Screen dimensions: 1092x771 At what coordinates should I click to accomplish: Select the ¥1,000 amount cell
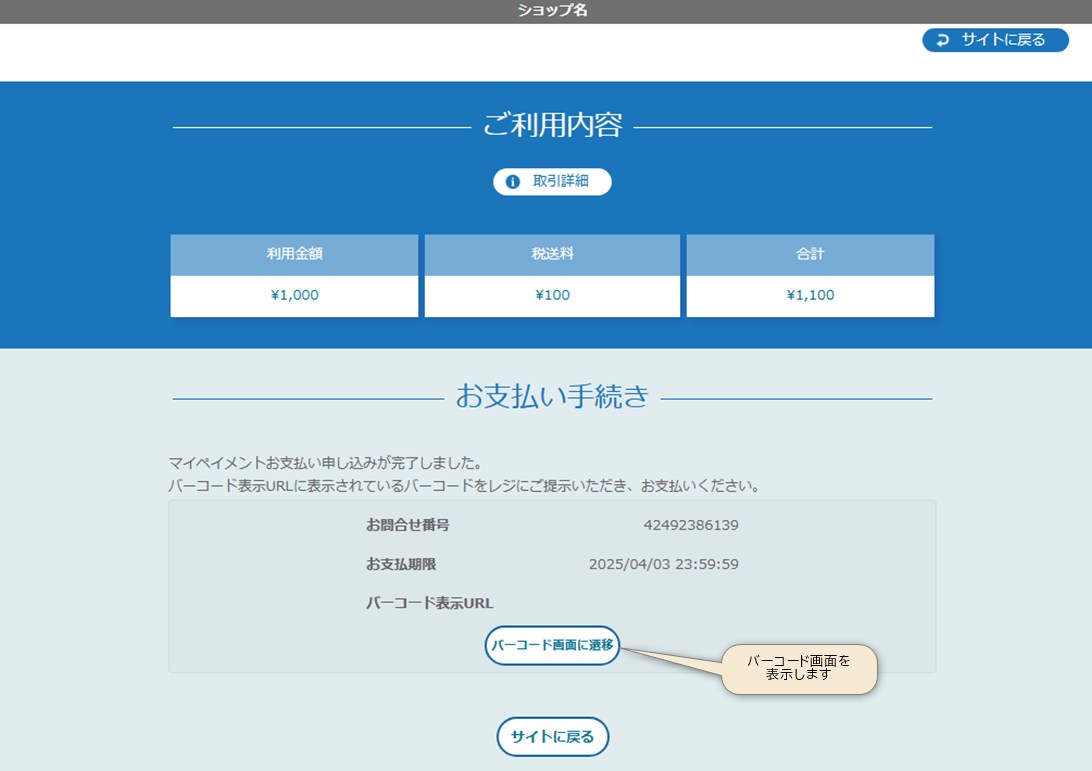click(294, 295)
